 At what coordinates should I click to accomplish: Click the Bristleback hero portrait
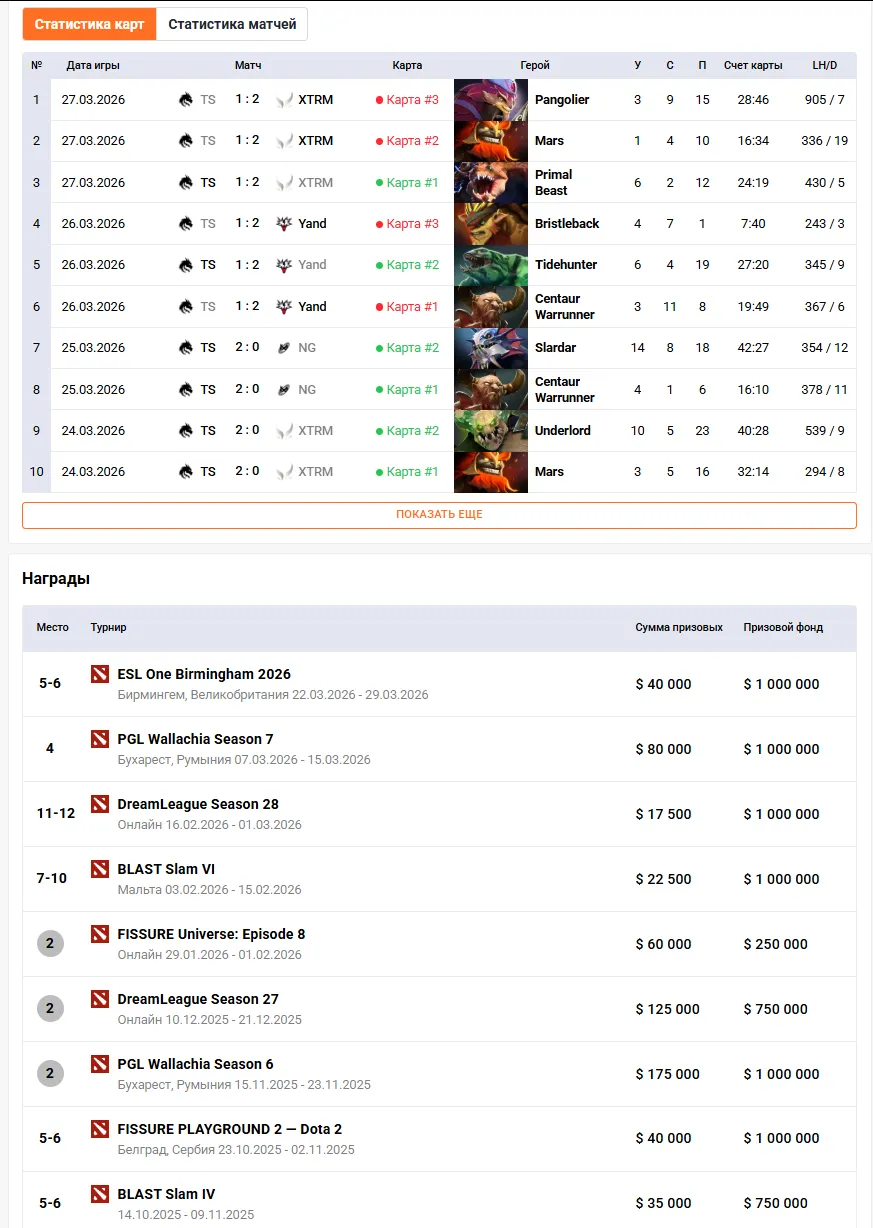490,223
